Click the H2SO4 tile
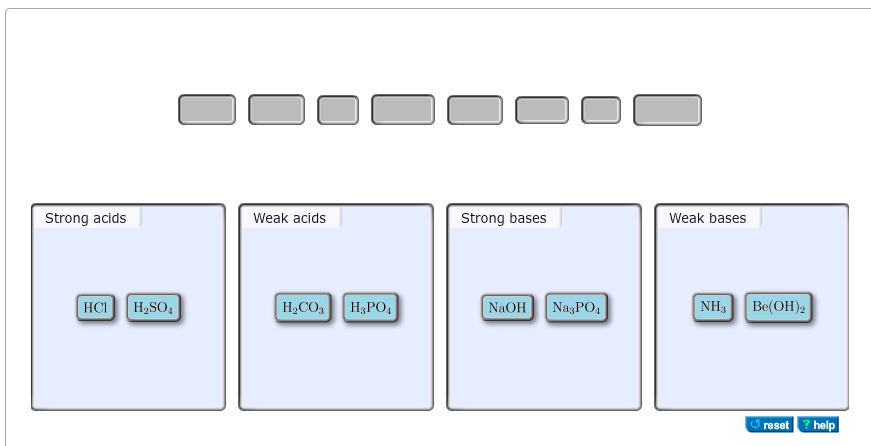The image size is (871, 446). [x=153, y=308]
